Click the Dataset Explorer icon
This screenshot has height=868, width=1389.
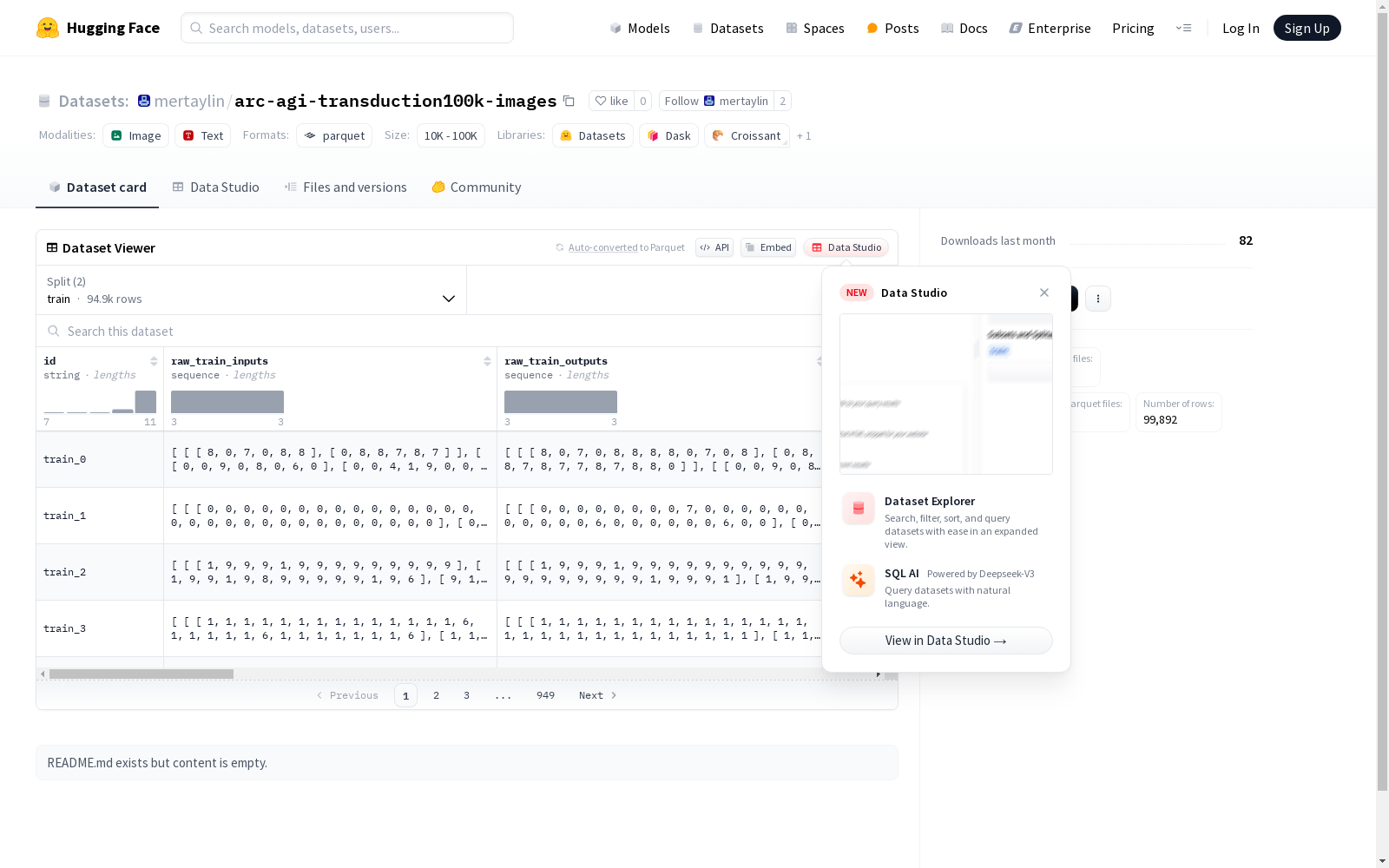859,509
